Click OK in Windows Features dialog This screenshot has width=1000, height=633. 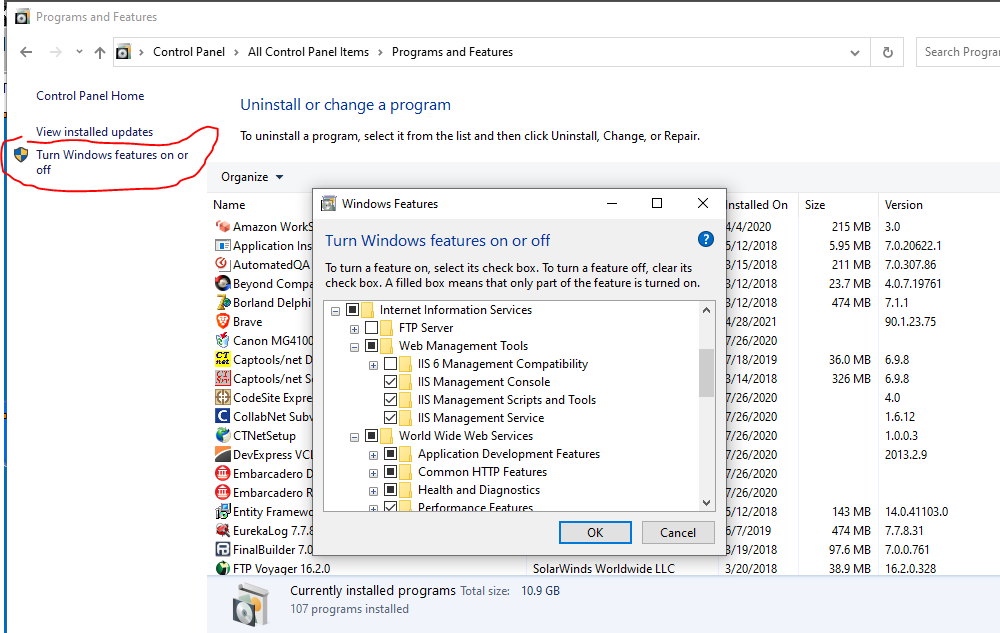coord(595,532)
